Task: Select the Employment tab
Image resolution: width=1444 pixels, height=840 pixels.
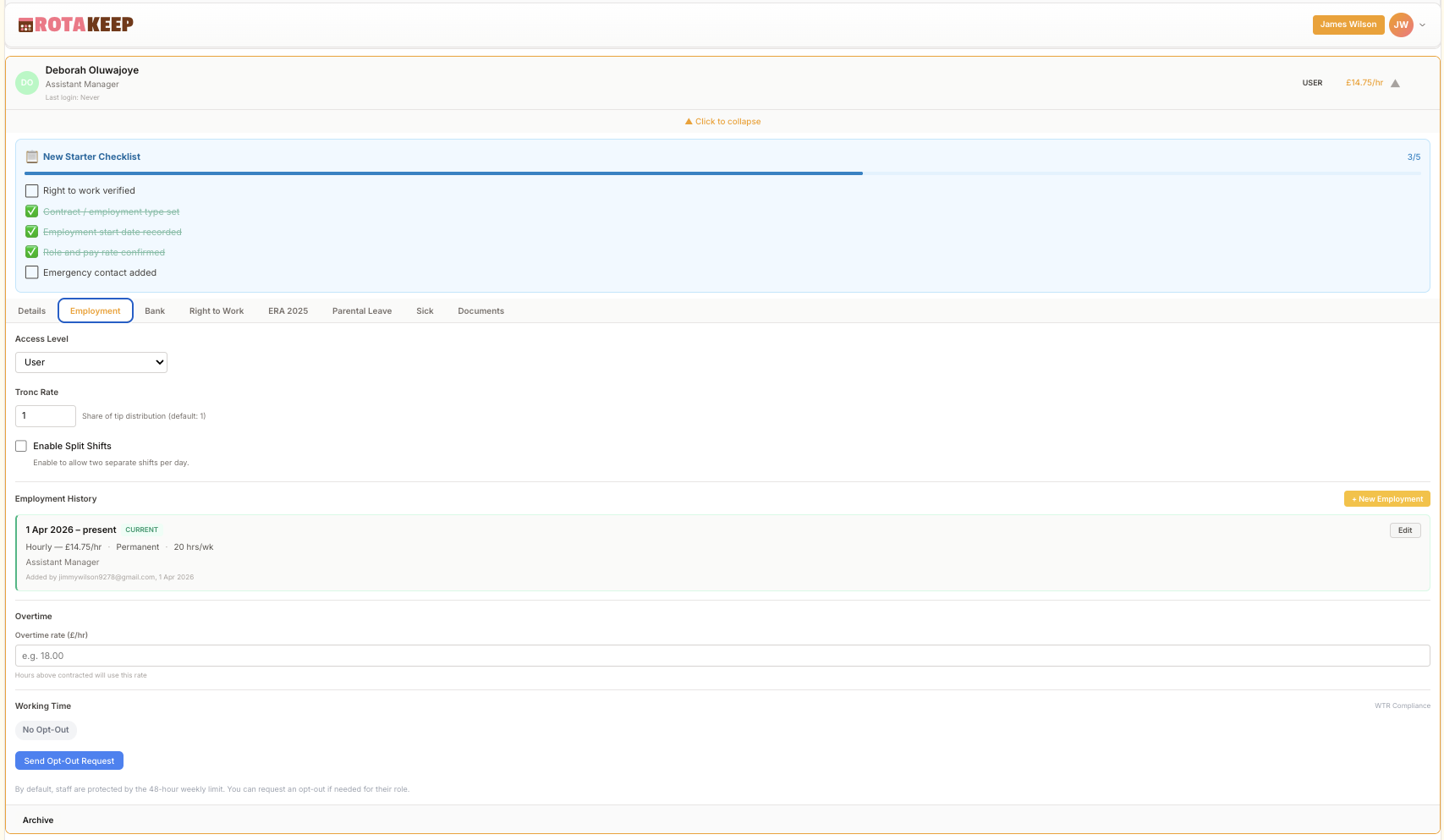Action: [96, 311]
